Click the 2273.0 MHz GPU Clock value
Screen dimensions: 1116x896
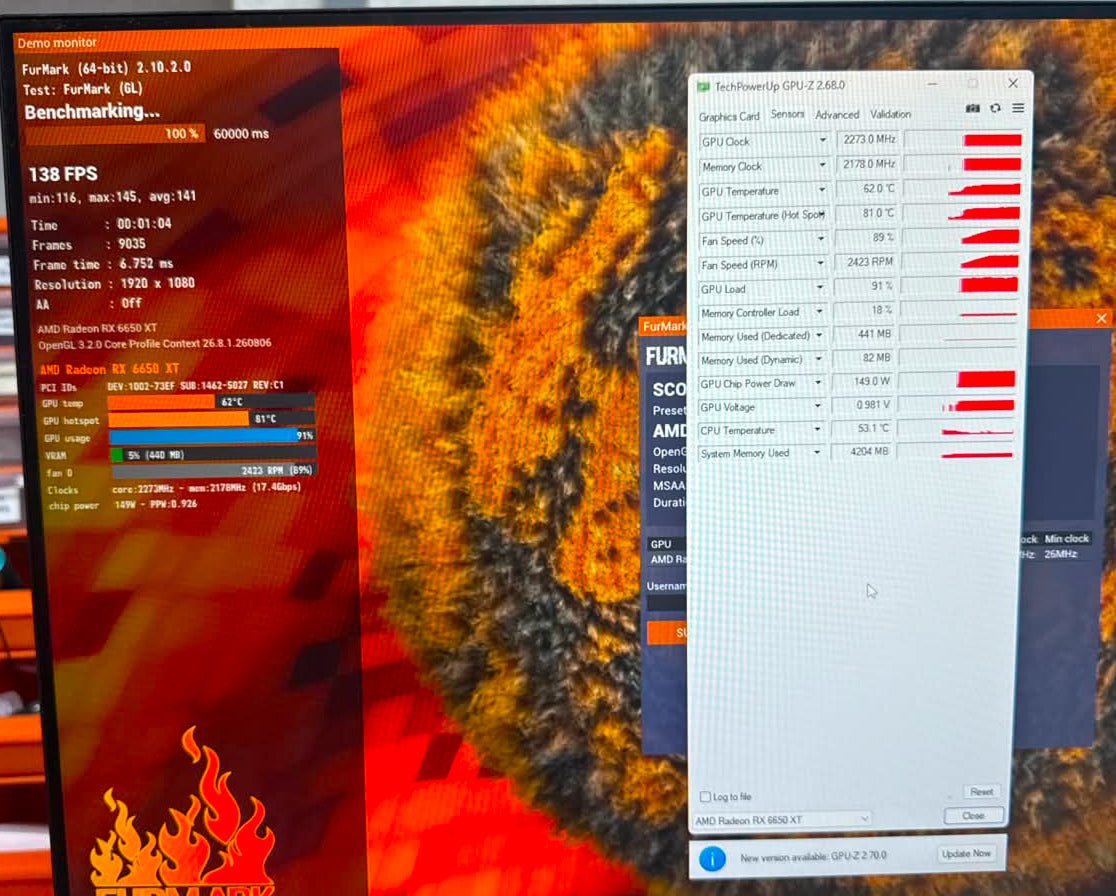click(x=868, y=139)
